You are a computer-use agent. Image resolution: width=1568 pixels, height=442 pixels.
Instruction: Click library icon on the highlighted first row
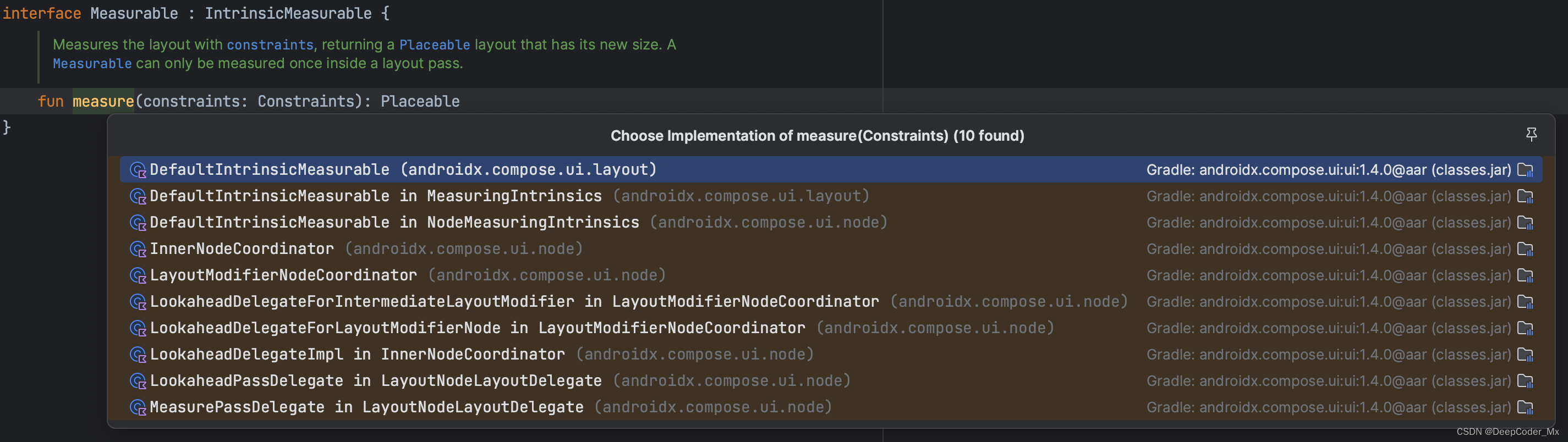tap(1526, 170)
